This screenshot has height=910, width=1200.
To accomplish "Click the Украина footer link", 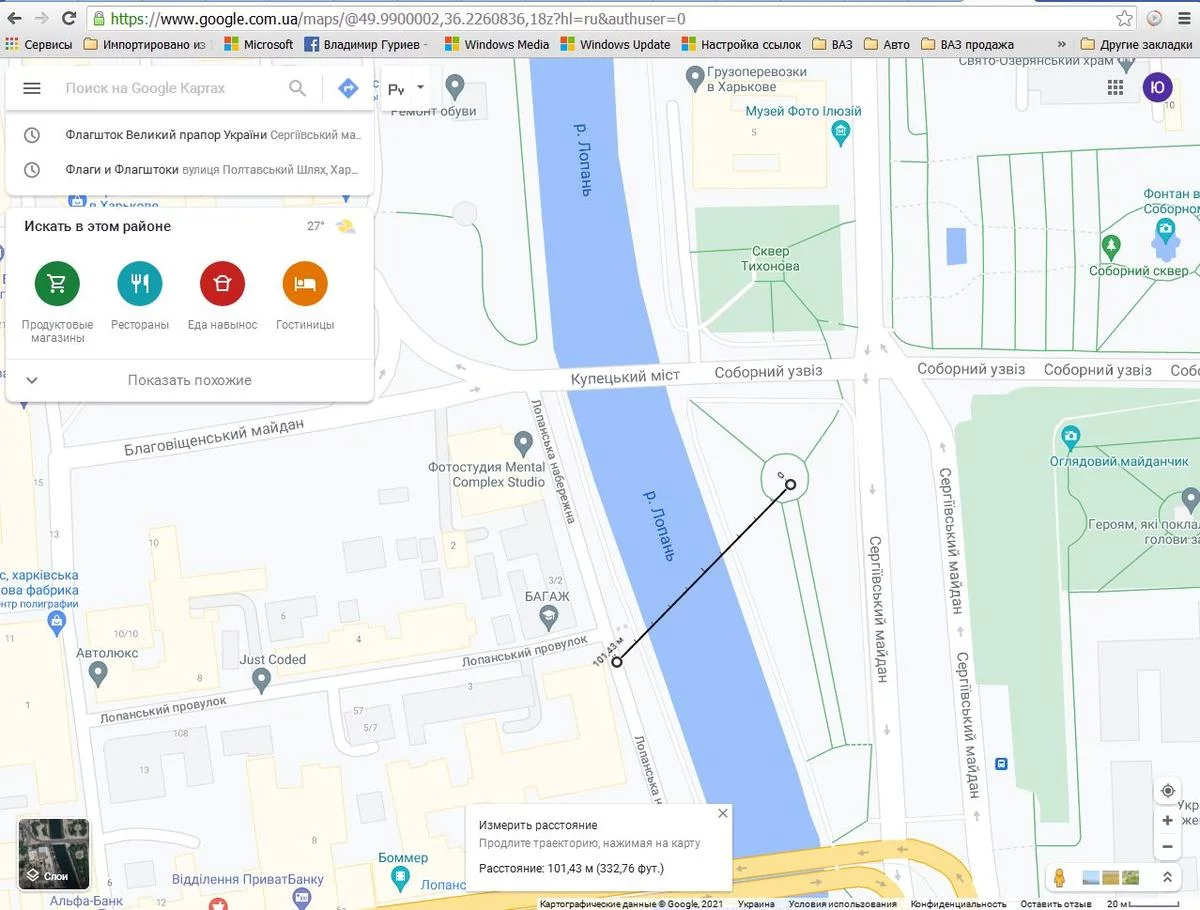I will click(756, 904).
